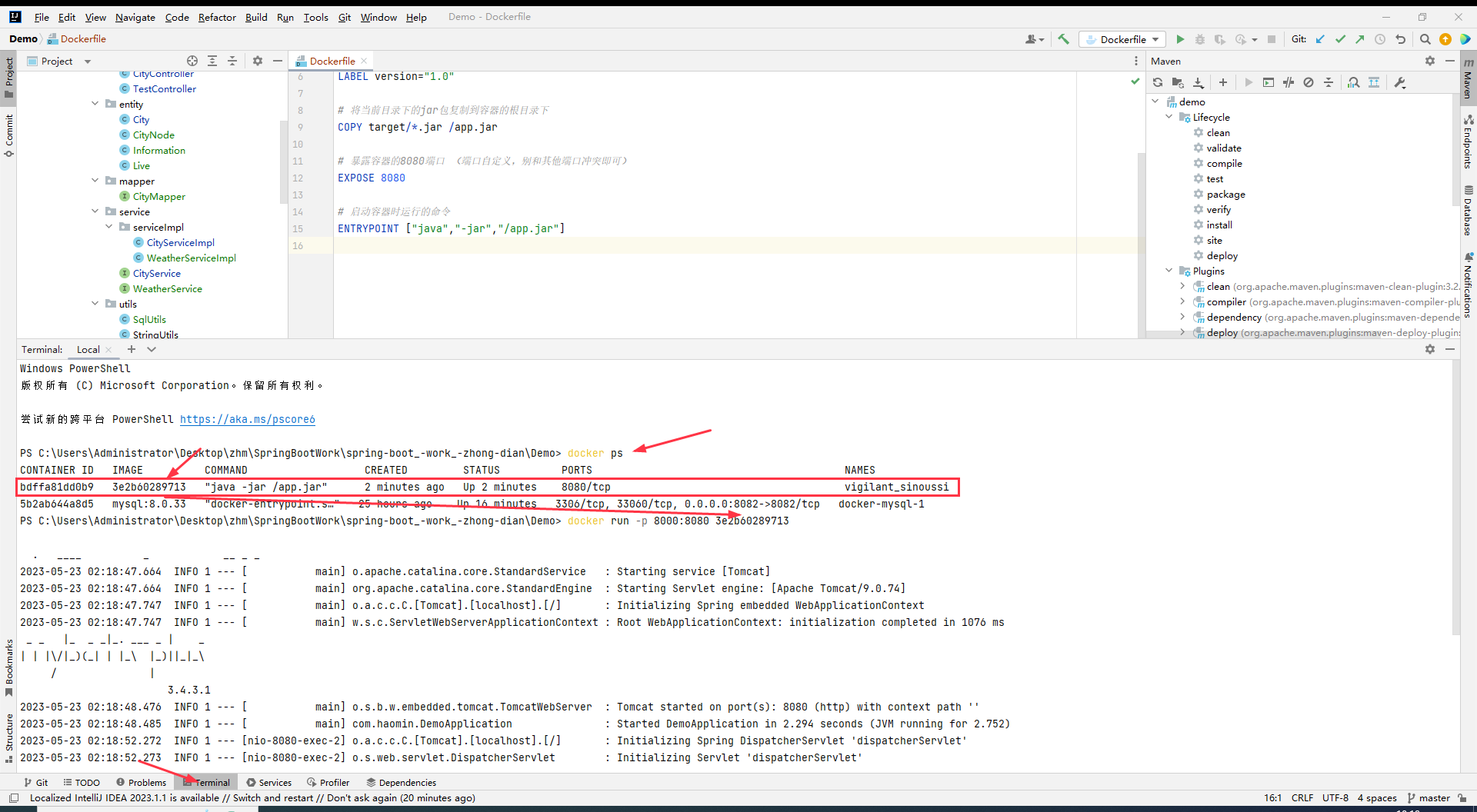Toggle Maven offline mode icon
Image resolution: width=1477 pixels, height=812 pixels.
pos(1289,82)
